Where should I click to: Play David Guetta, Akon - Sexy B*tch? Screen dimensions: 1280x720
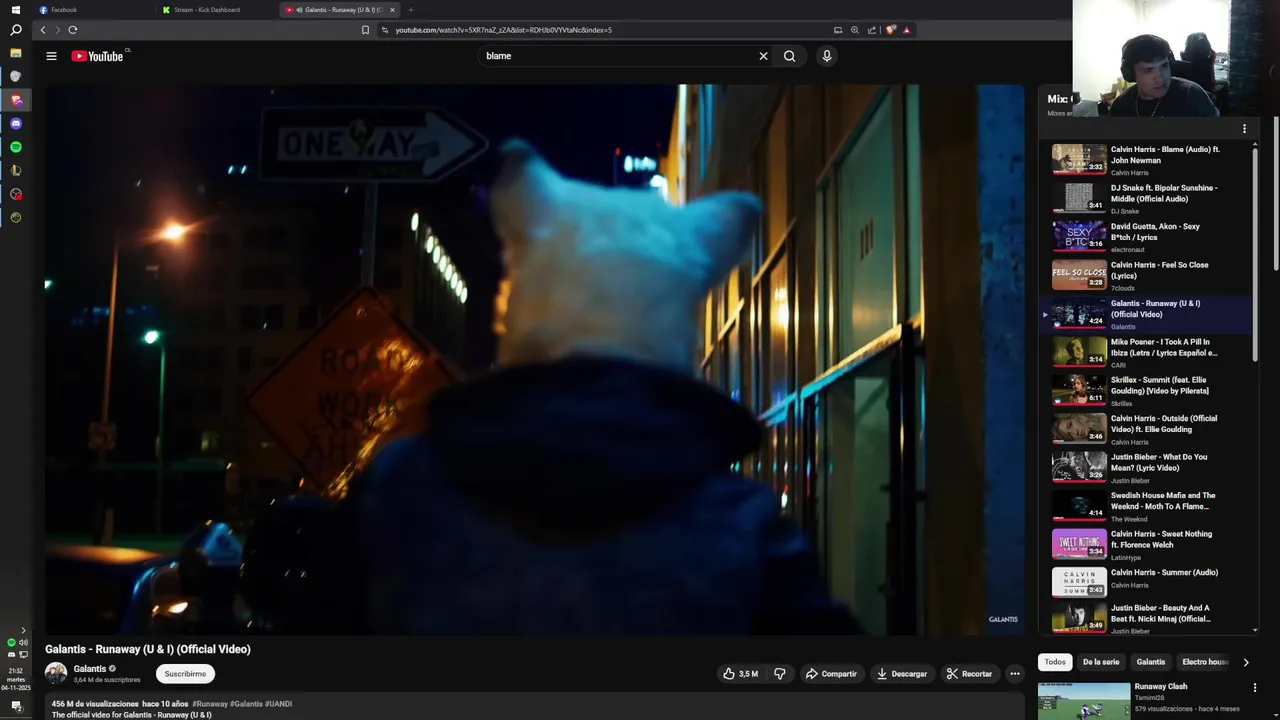[x=1146, y=237]
